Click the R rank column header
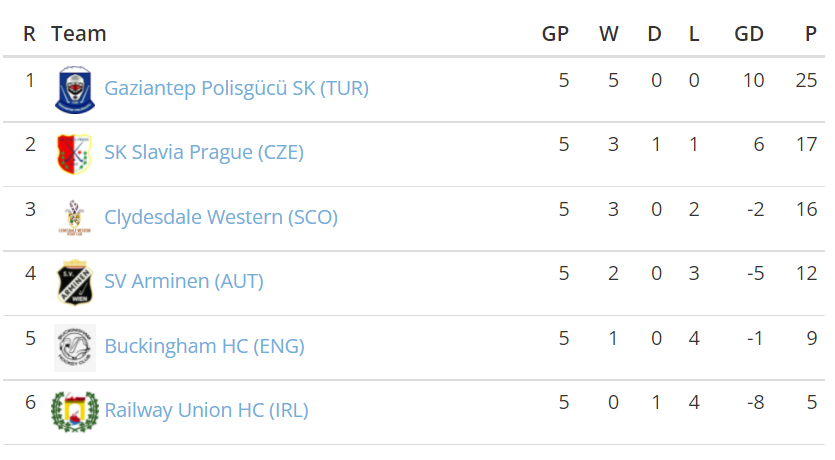Viewport: 835px width, 460px height. click(30, 34)
